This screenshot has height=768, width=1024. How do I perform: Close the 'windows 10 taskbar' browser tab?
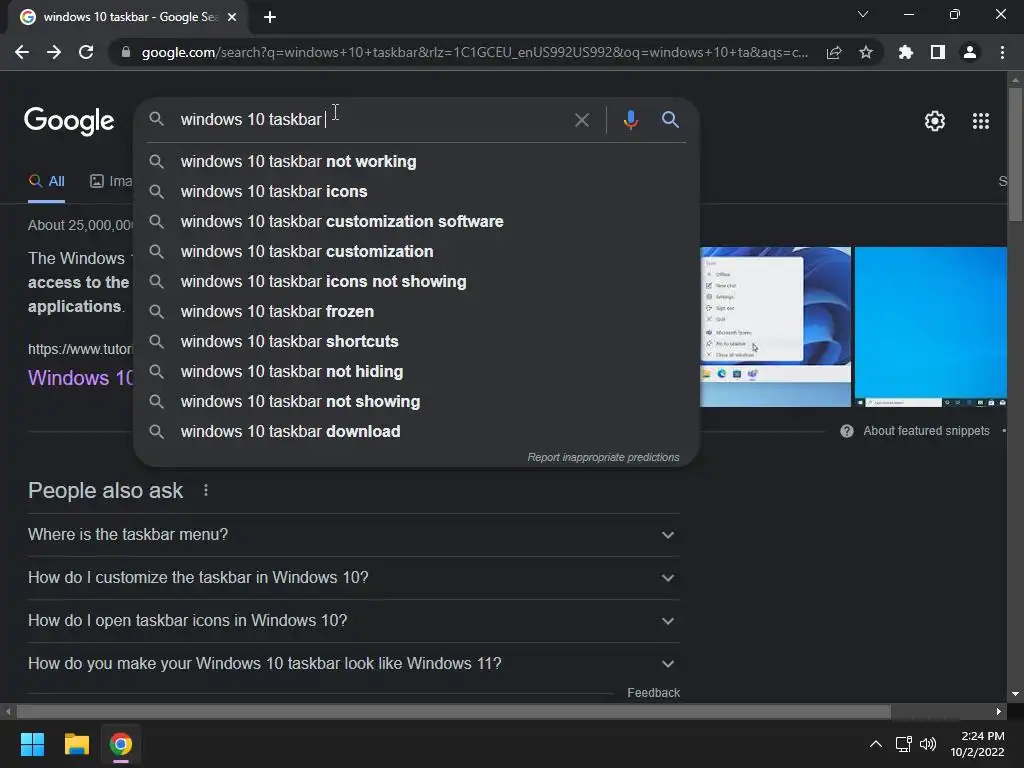(x=232, y=17)
